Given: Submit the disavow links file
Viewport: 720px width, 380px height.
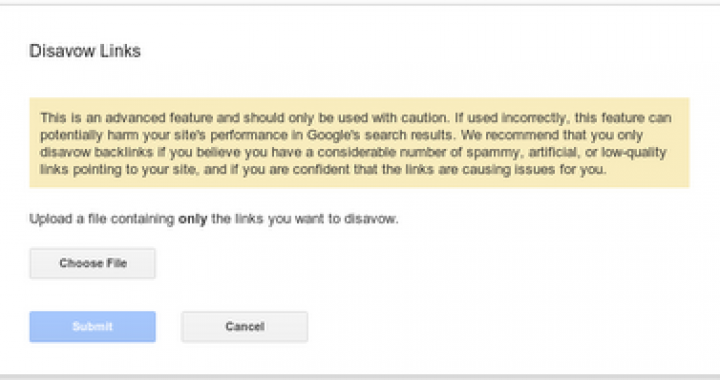Looking at the screenshot, I should pos(92,326).
